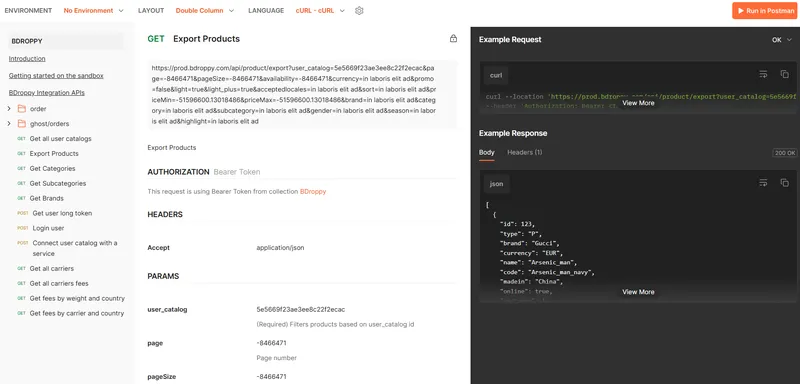The height and width of the screenshot is (384, 800).
Task: Open BDroppy Integration APIs link
Action: (x=46, y=93)
